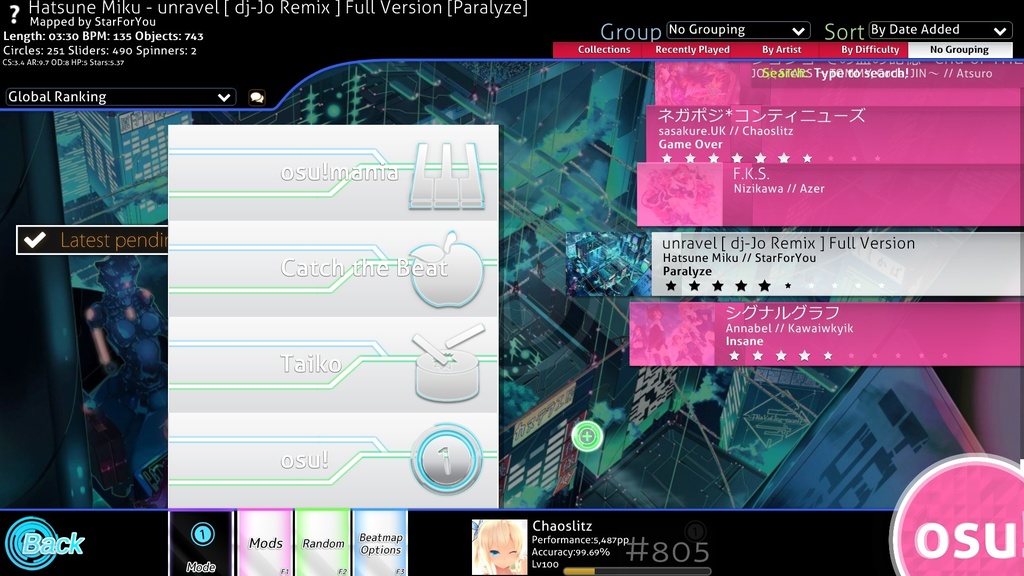The width and height of the screenshot is (1024, 576).
Task: Click the Accuracy:99.69% text
Action: (x=571, y=552)
